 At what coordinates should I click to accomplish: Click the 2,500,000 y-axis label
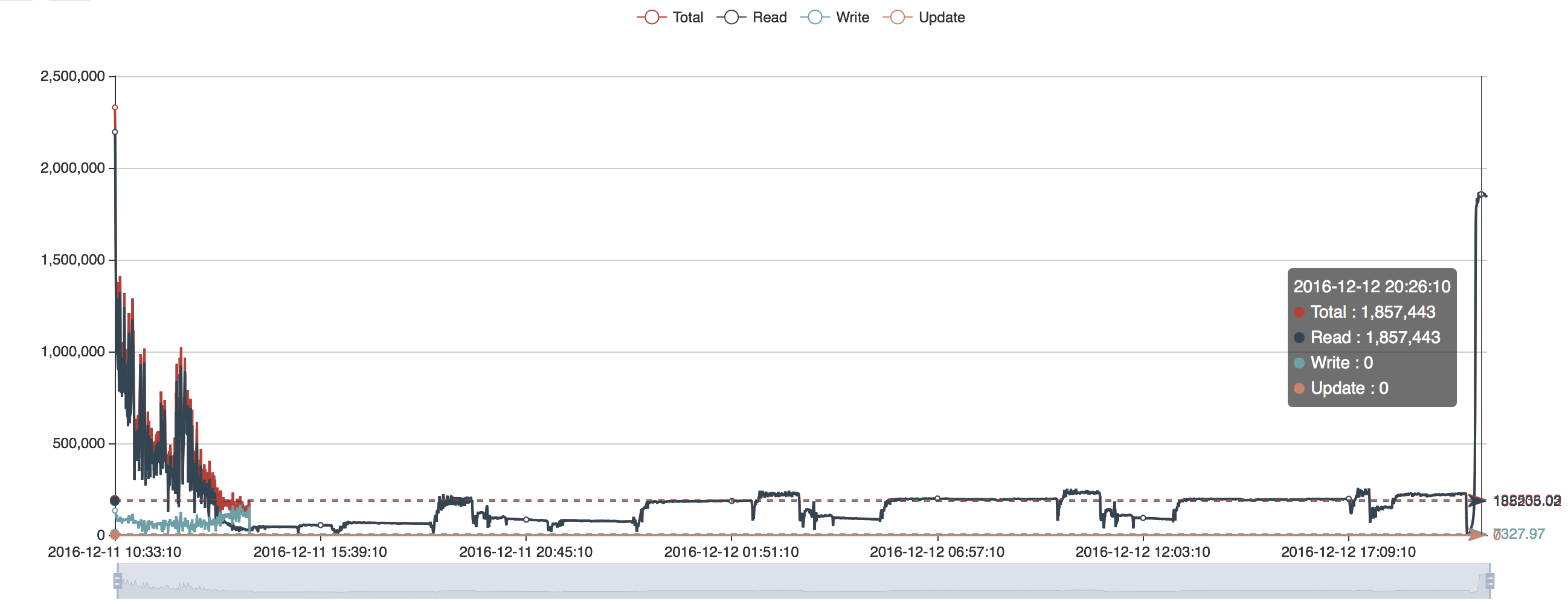click(72, 76)
